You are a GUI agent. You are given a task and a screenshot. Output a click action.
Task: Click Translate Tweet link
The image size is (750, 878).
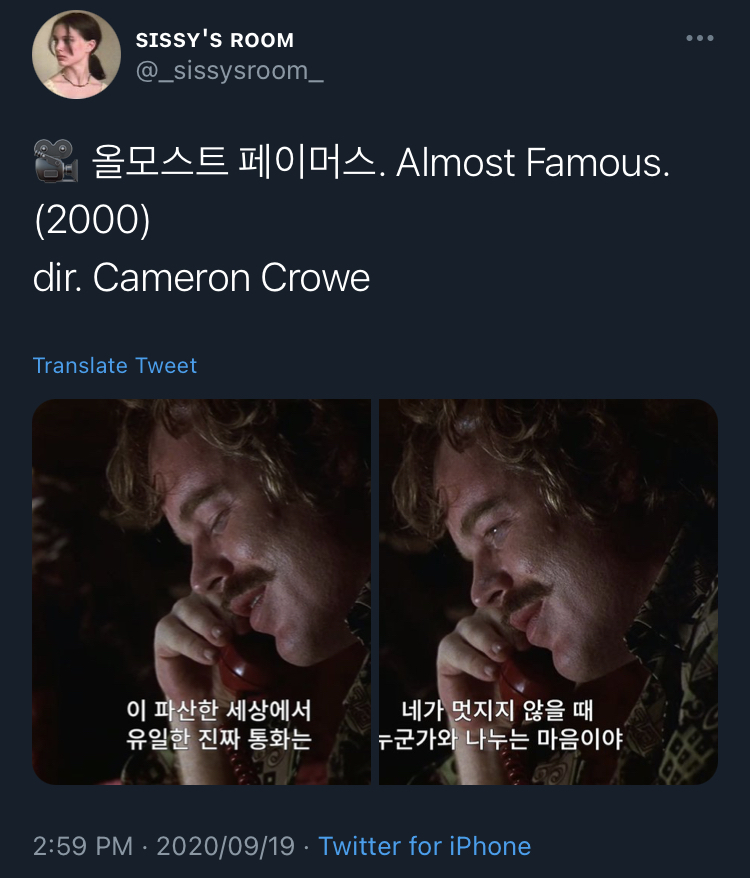coord(115,366)
